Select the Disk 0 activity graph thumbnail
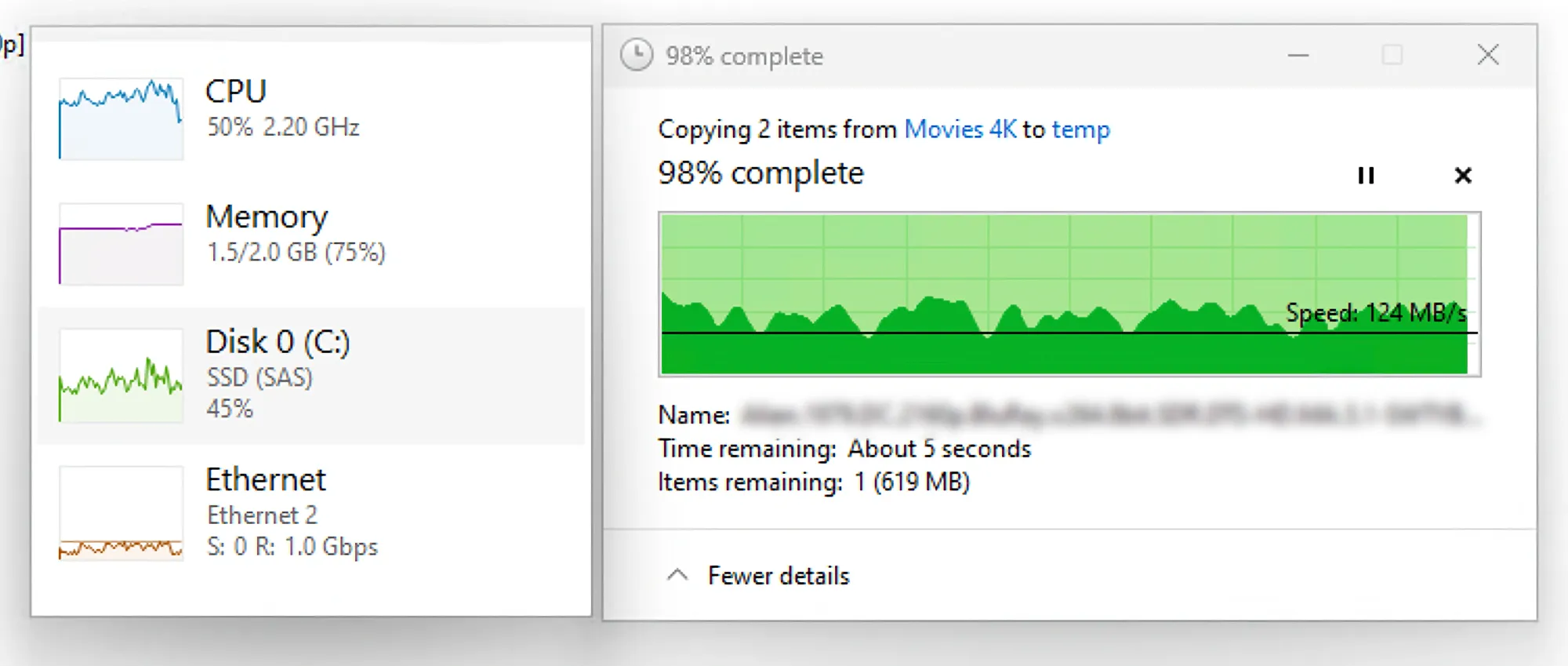 [x=121, y=376]
